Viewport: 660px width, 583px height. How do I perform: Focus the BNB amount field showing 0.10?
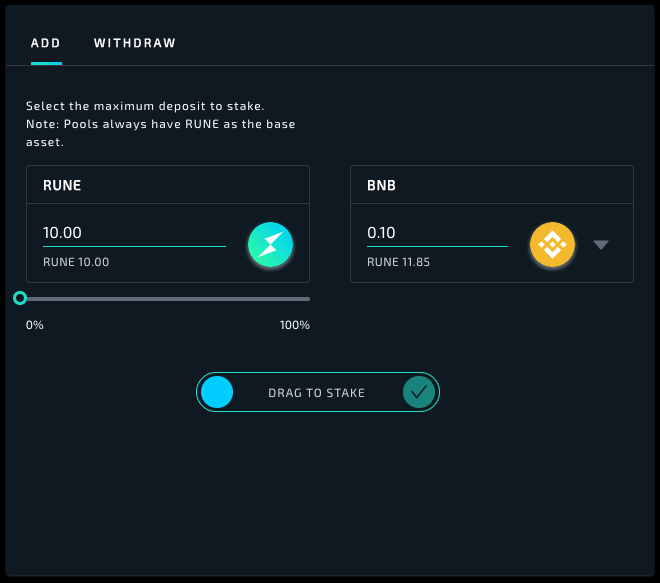pos(437,233)
